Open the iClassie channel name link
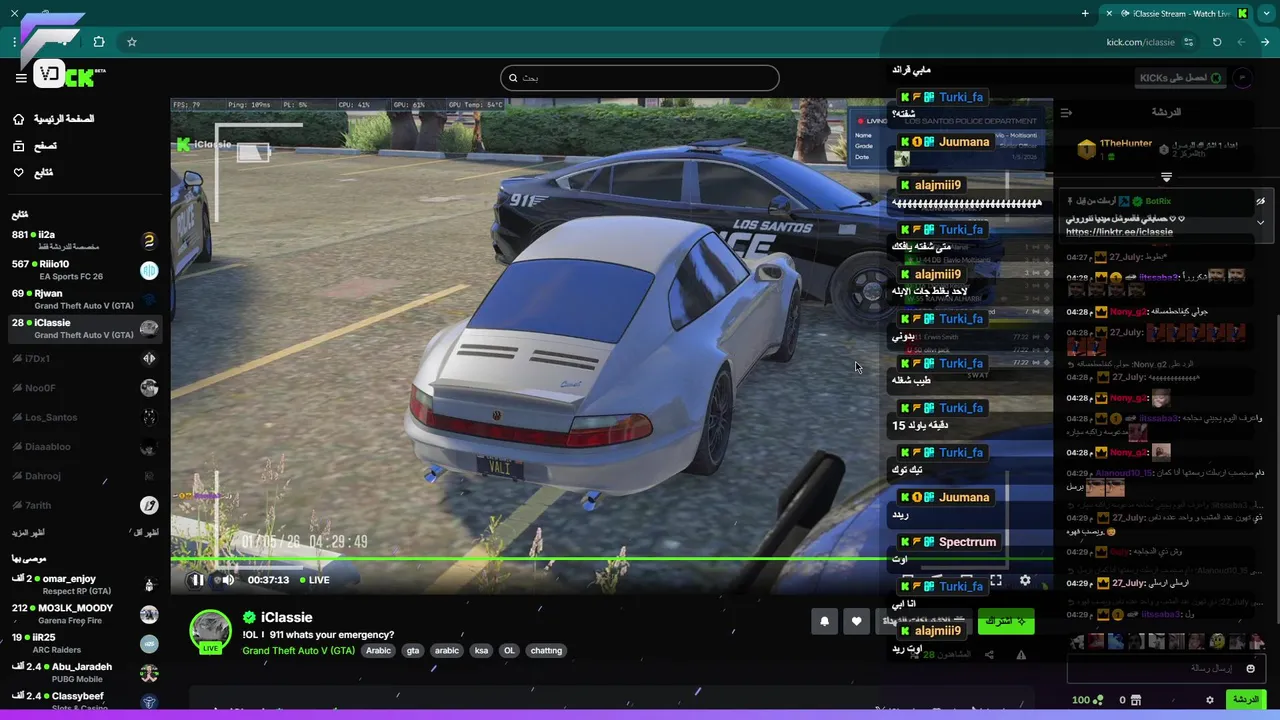The width and height of the screenshot is (1280, 720). 287,618
